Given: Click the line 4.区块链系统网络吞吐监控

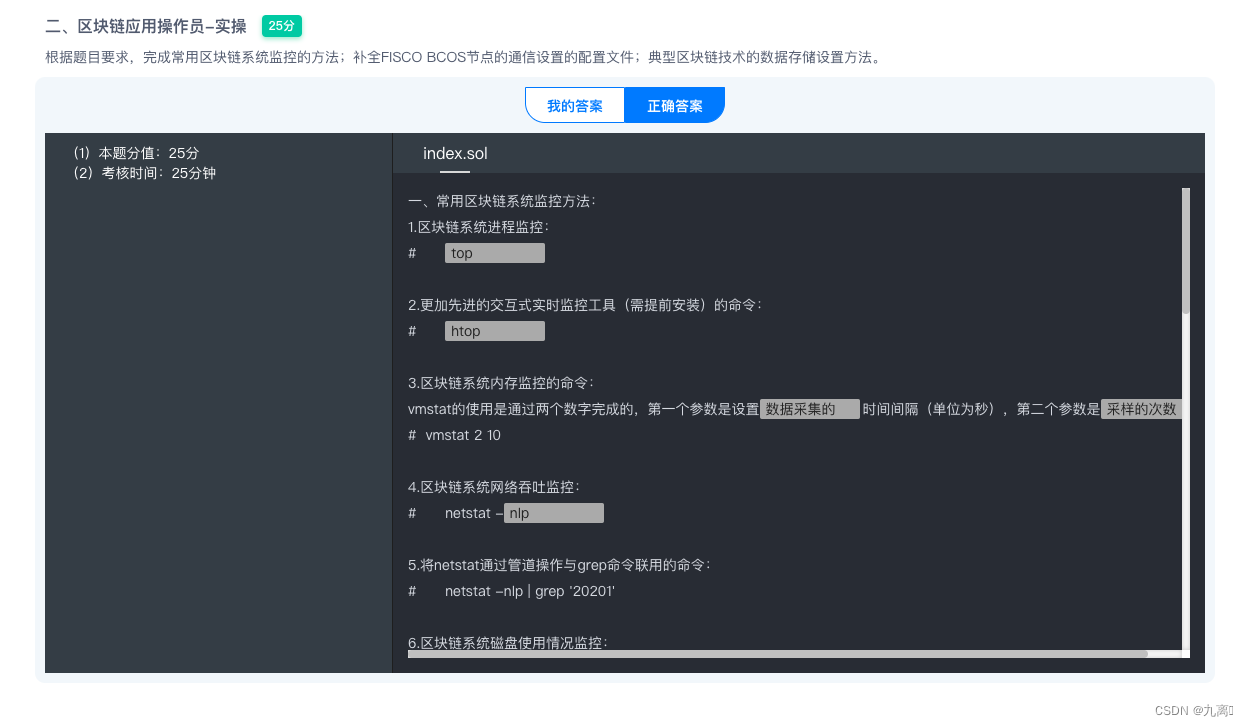Looking at the screenshot, I should (x=494, y=487).
